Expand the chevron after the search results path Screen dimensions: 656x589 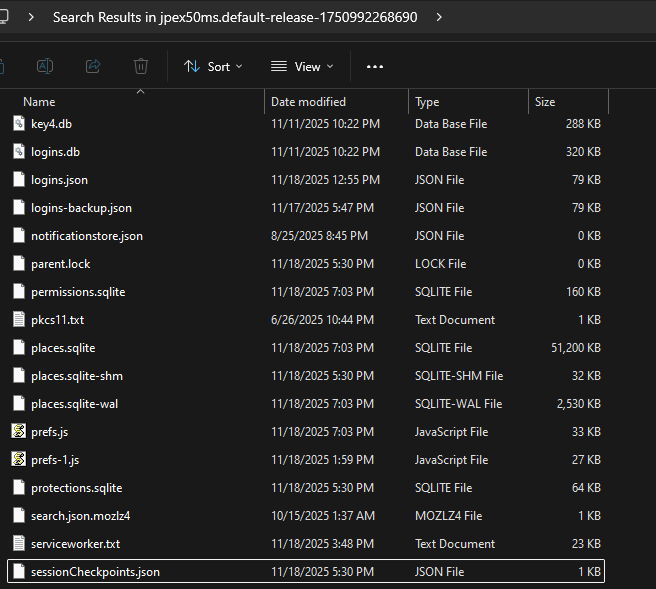coord(439,17)
